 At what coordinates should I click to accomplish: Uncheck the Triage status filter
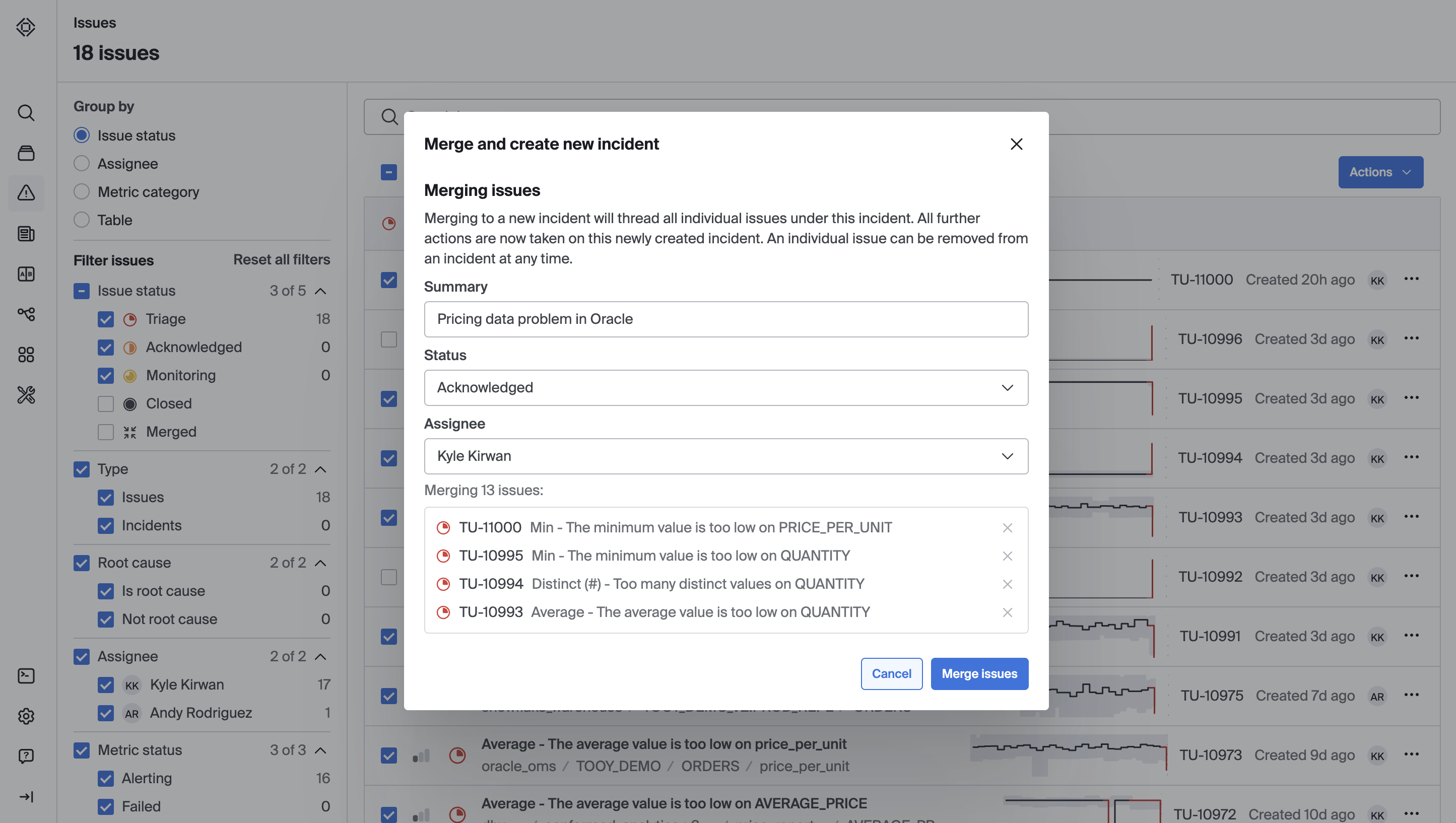click(x=106, y=319)
